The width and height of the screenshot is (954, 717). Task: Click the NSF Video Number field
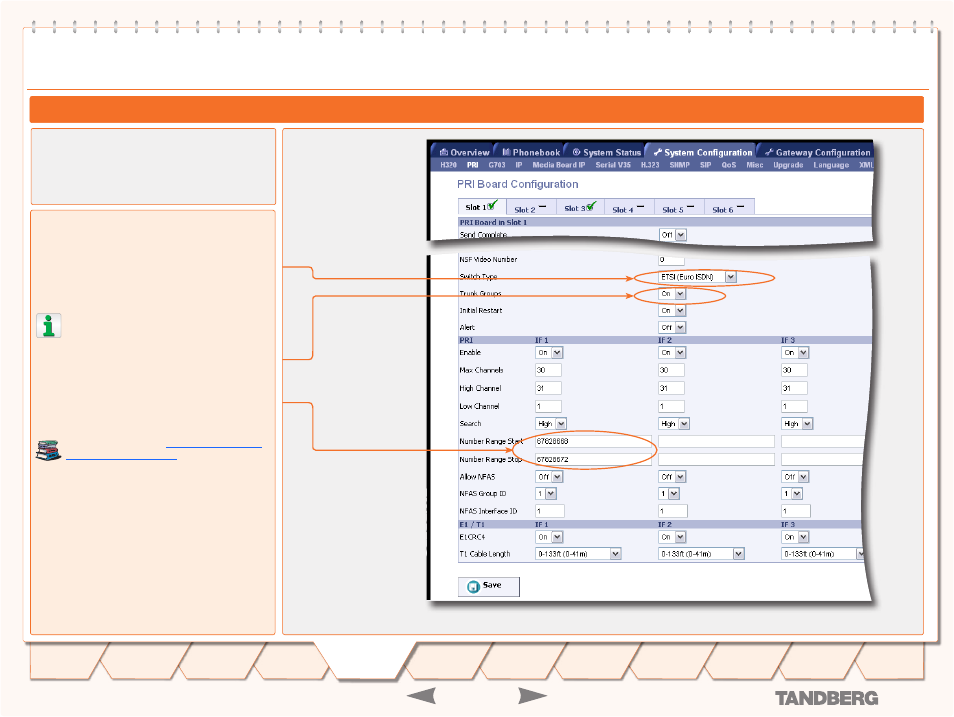[x=671, y=260]
